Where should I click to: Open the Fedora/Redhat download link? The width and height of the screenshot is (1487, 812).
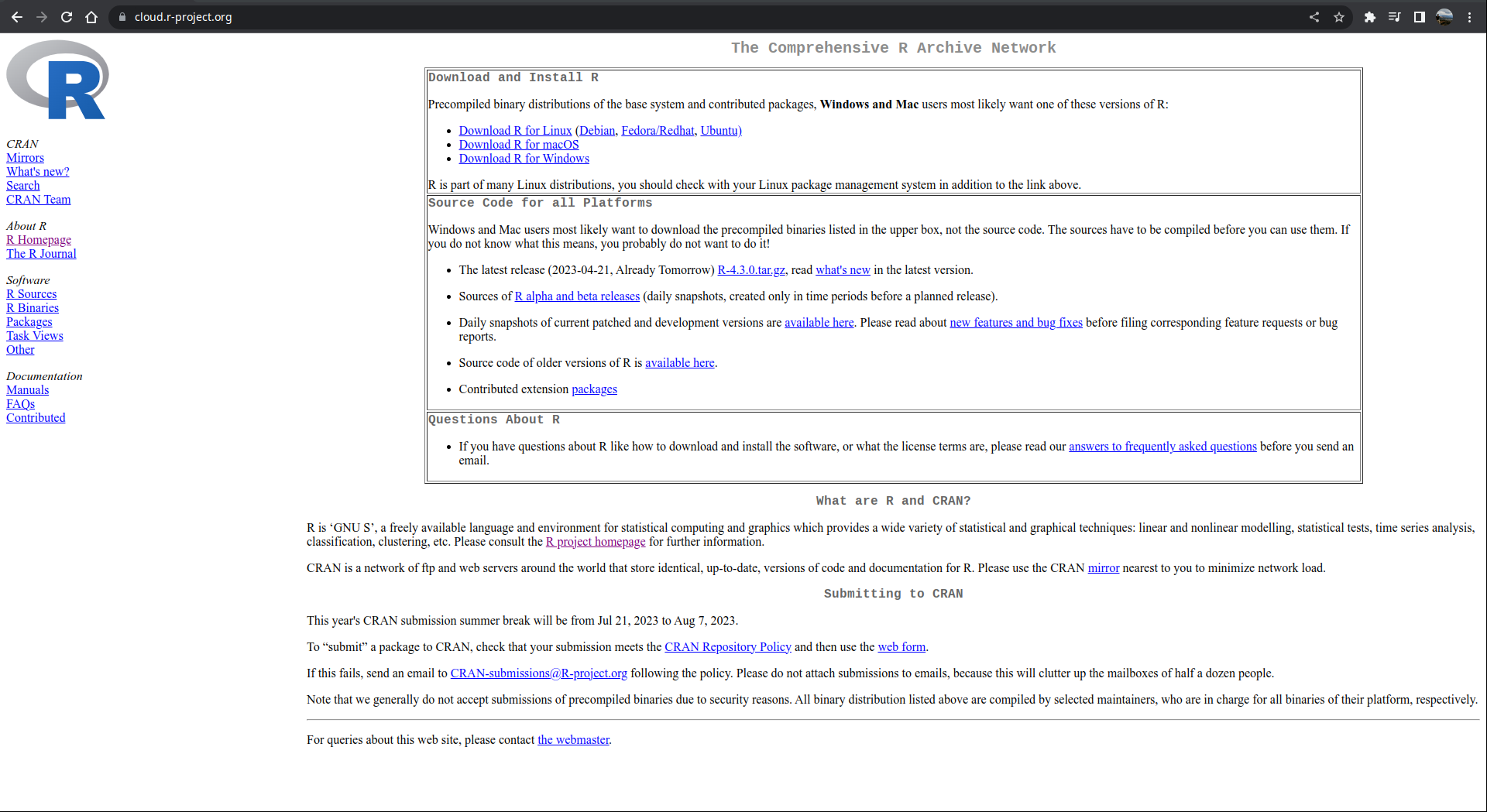(x=658, y=131)
